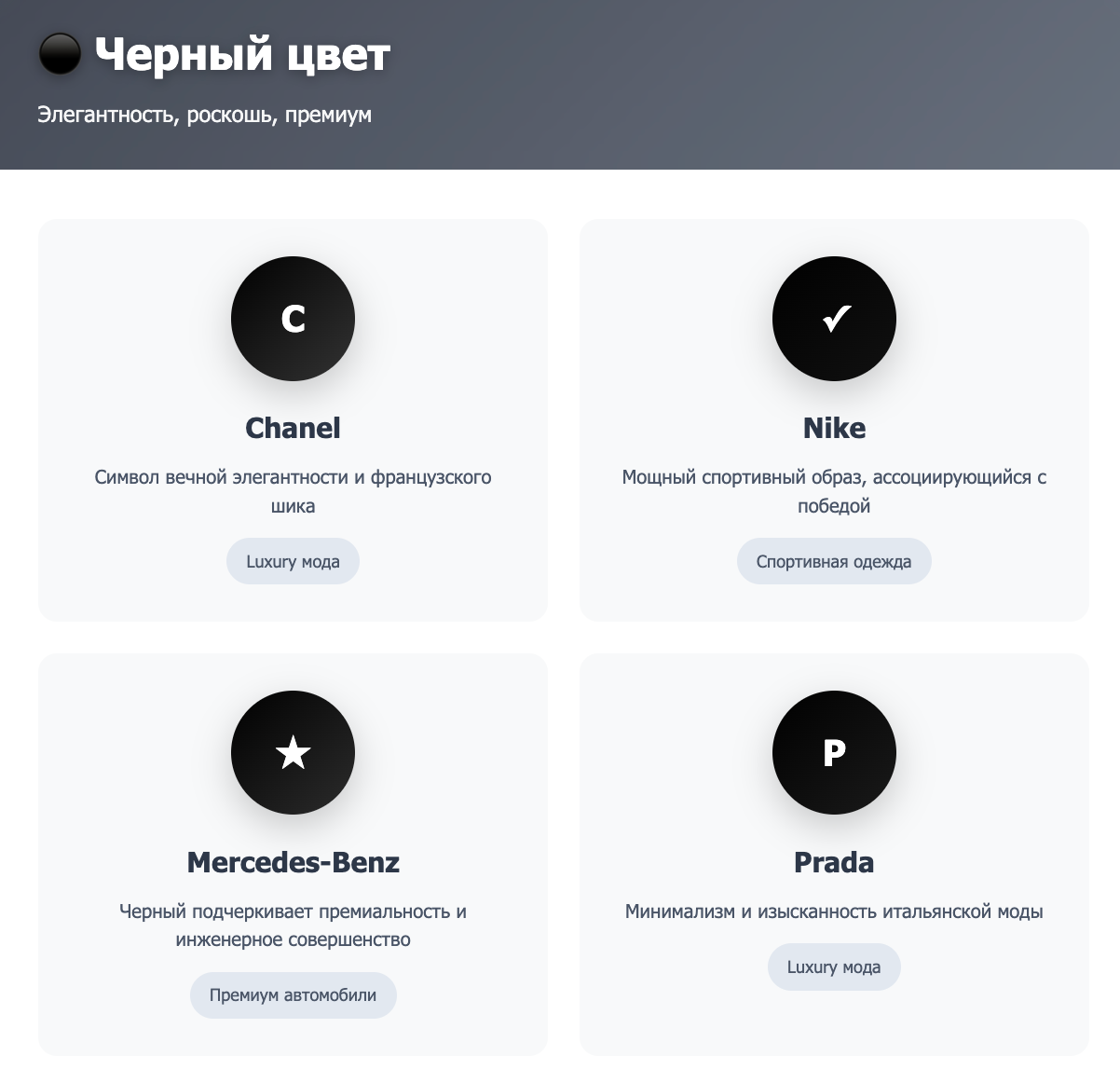This screenshot has width=1120, height=1083.
Task: Select the Спортивная одежда tag
Action: pyautogui.click(x=834, y=561)
